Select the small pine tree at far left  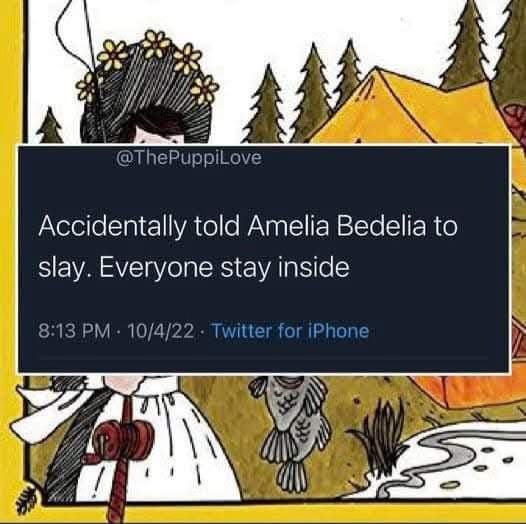coord(50,126)
